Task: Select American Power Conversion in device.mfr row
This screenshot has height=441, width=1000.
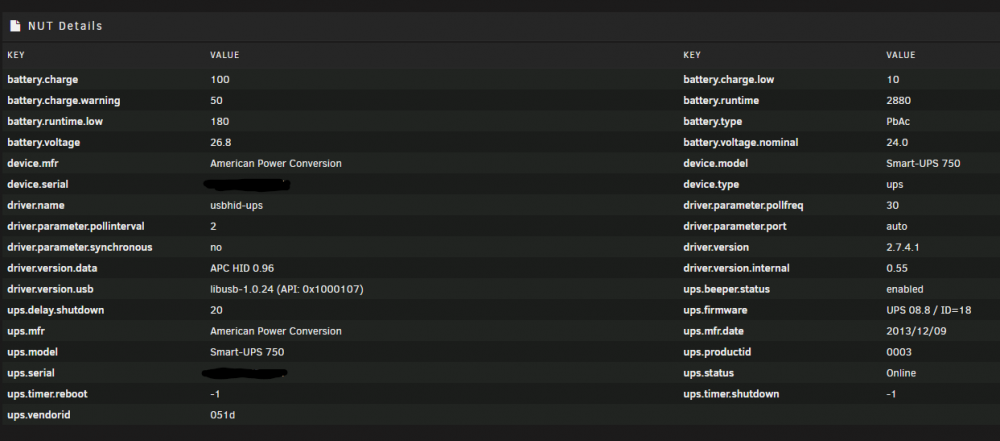Action: click(276, 163)
